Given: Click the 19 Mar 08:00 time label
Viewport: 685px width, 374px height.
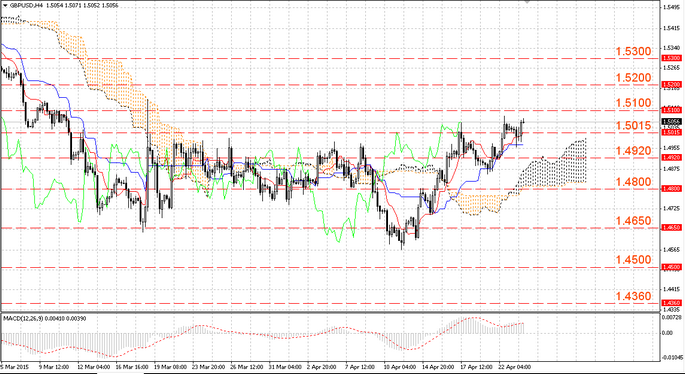Looking at the screenshot, I should [171, 367].
